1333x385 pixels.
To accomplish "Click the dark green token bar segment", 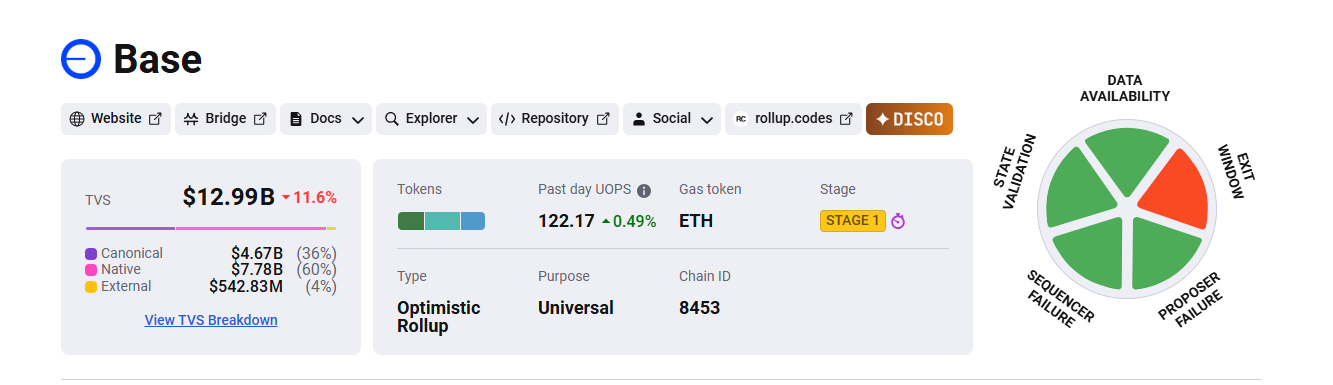I will pos(411,221).
